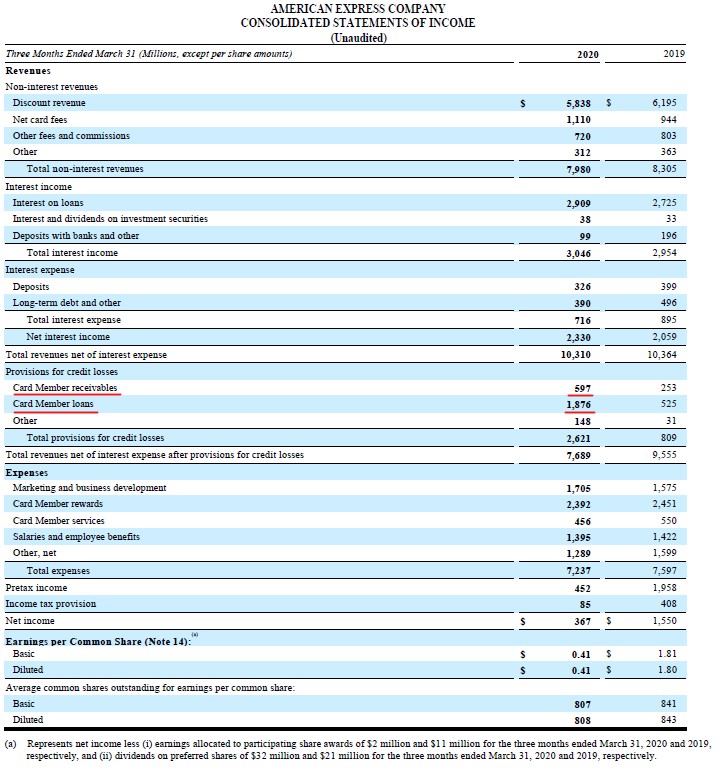Select the Interest on loans label

pyautogui.click(x=48, y=202)
